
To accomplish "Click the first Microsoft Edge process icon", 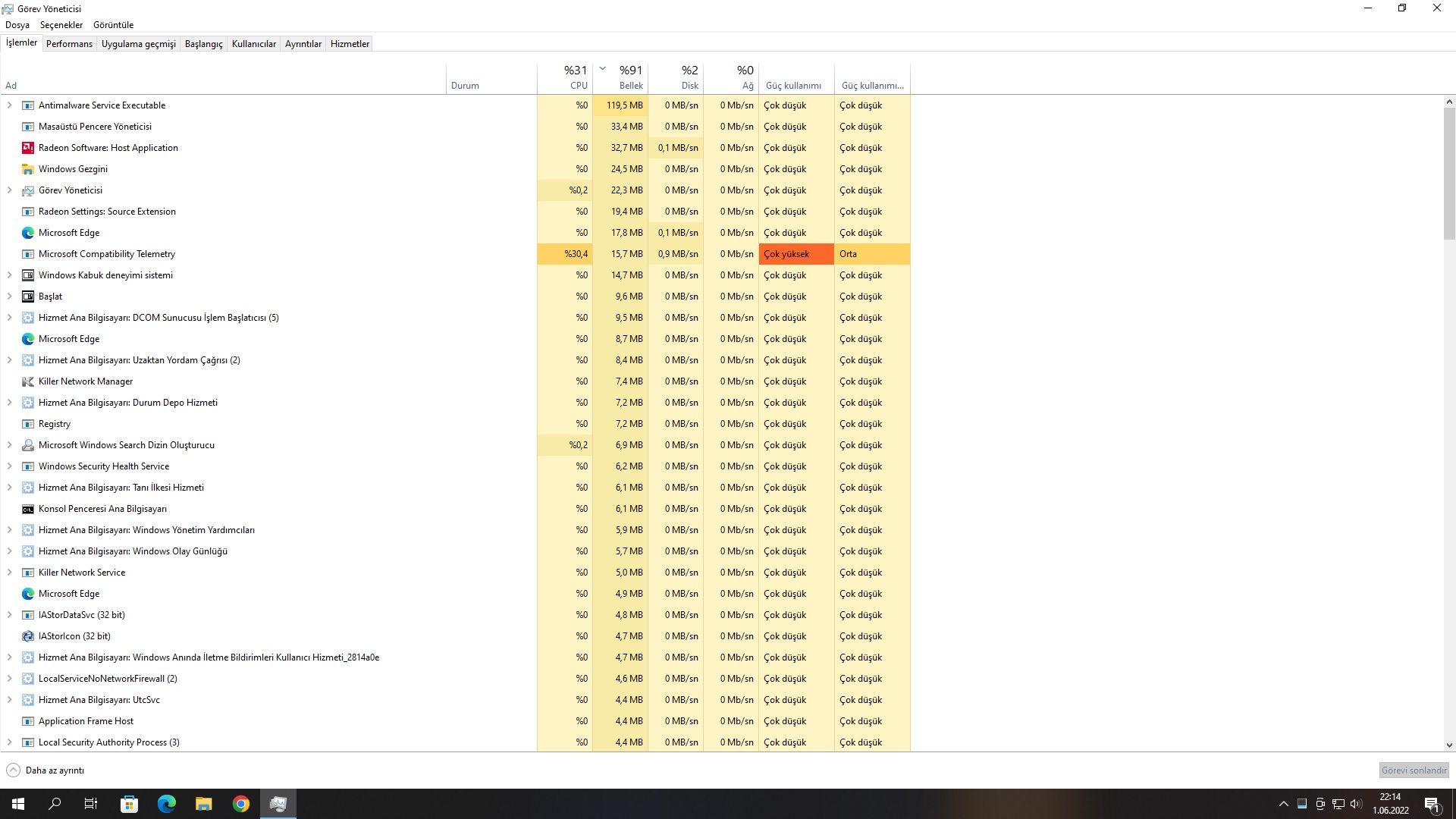I will pos(28,233).
